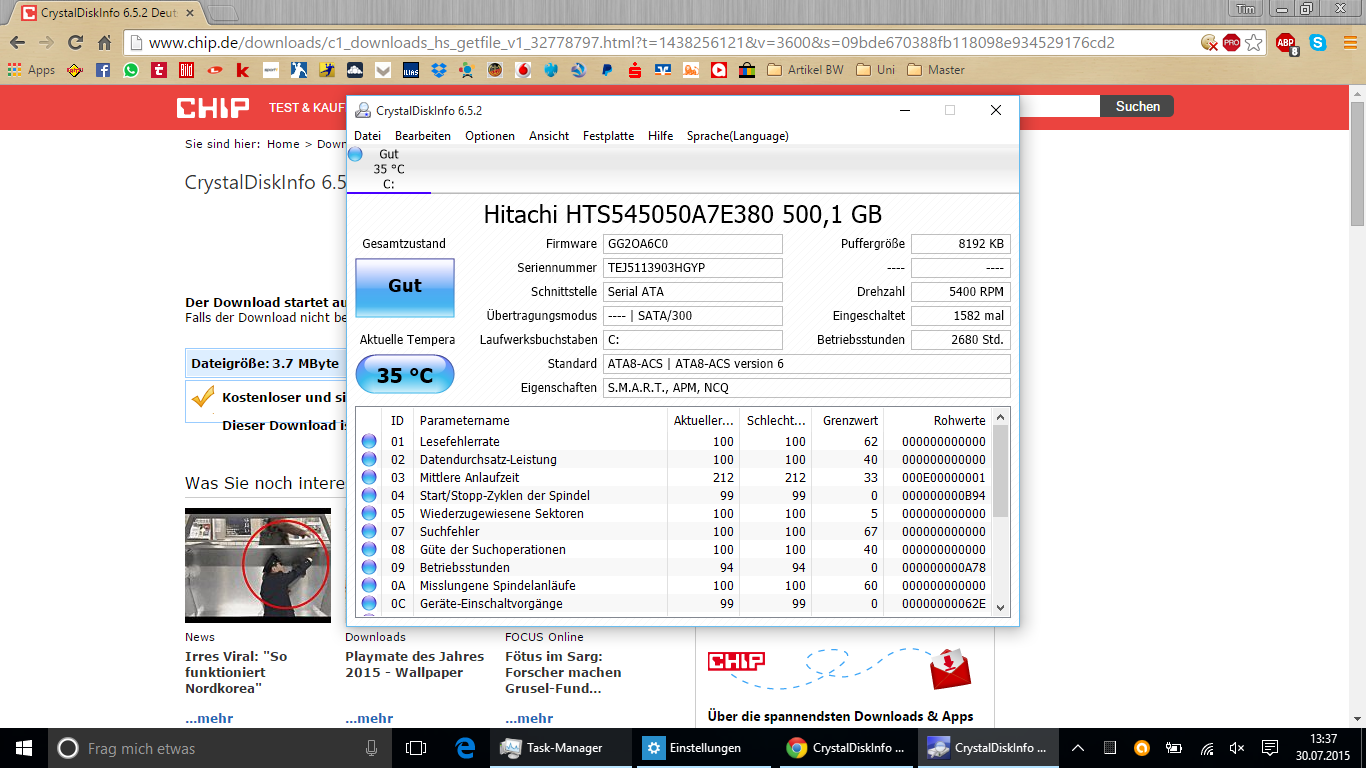Open the Datei menu

click(367, 136)
